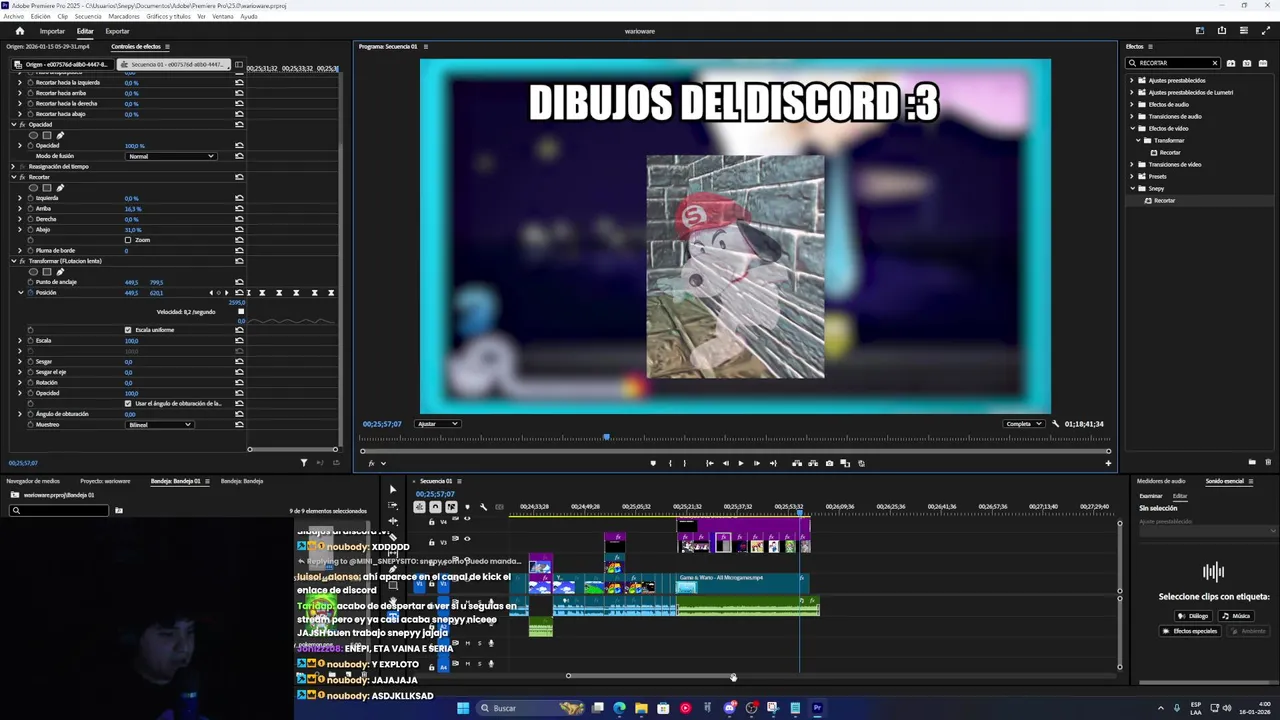The image size is (1280, 720).
Task: Click the Abajo value 31,0 %
Action: pyautogui.click(x=132, y=230)
